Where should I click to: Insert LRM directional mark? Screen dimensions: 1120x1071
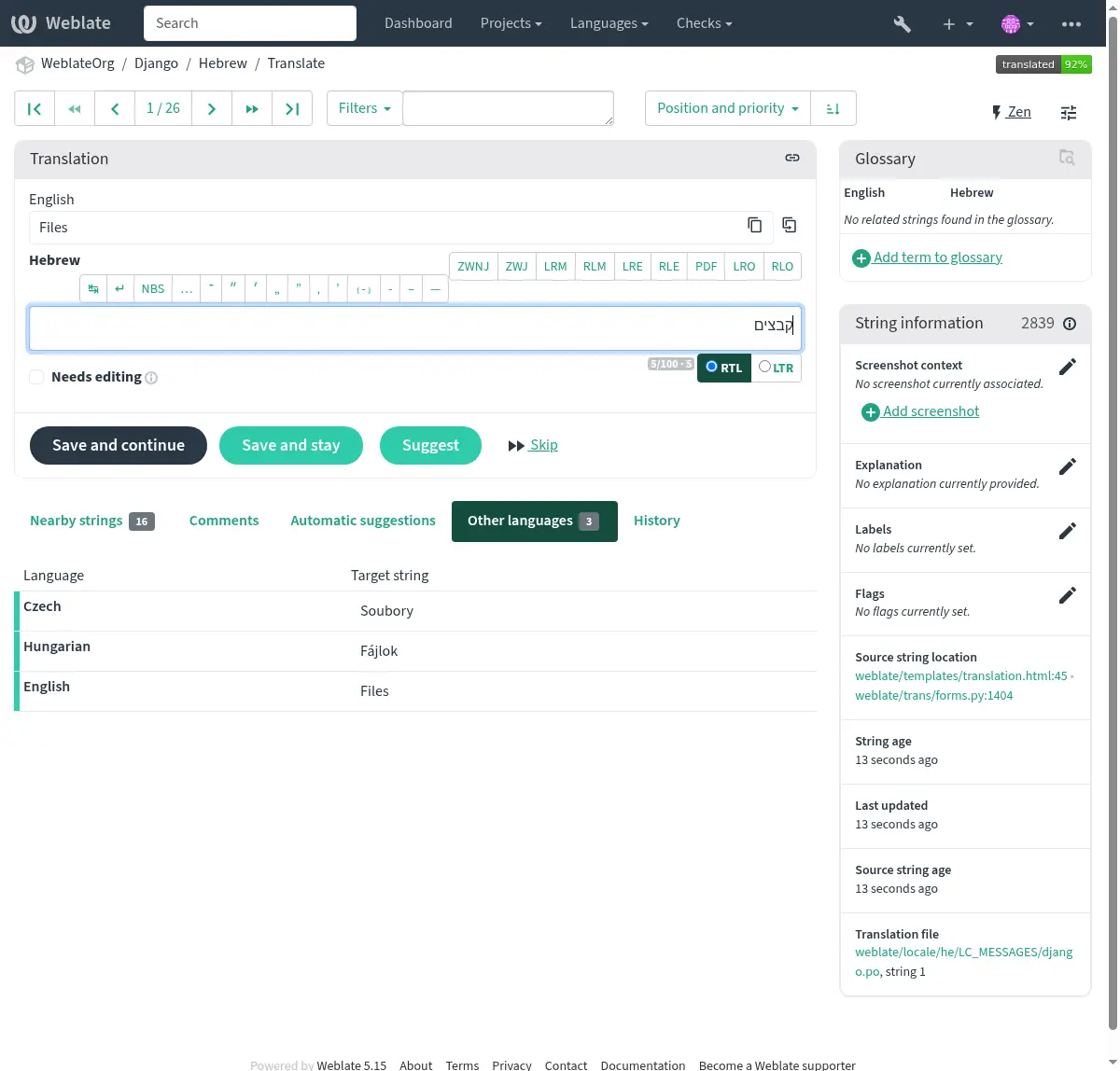[555, 266]
